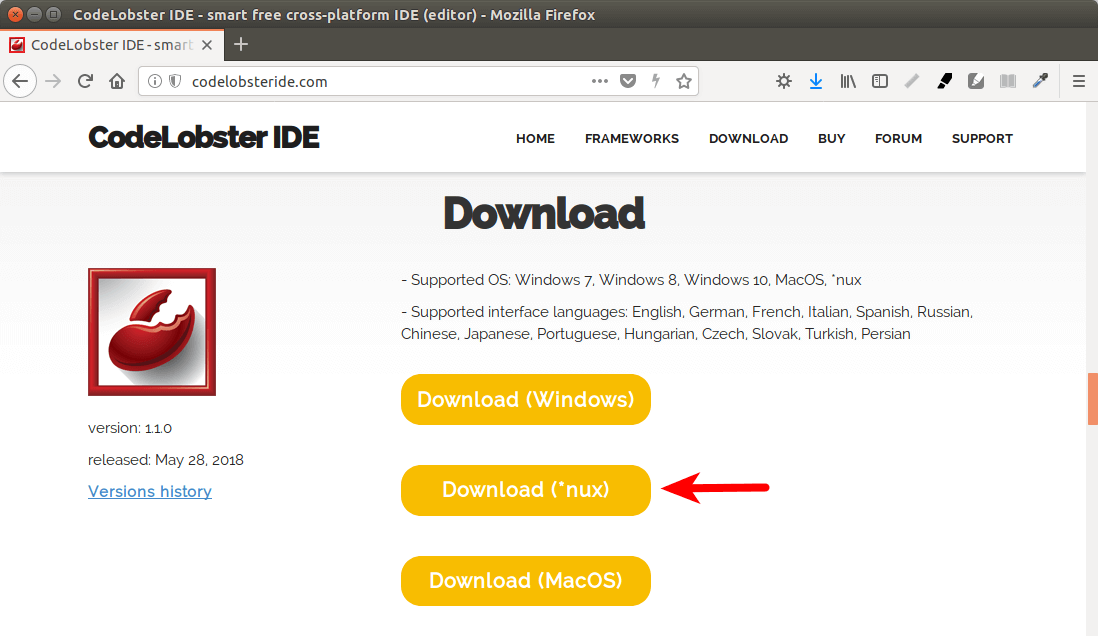
Task: Go to the Firefox home page
Action: pos(117,82)
